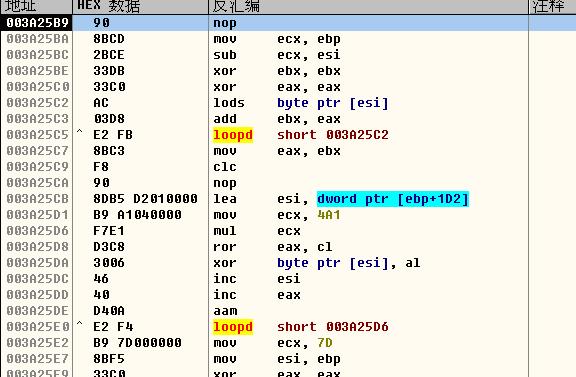This screenshot has width=576, height=377.
Task: Click hex bytes D40A
Action: 109,311
